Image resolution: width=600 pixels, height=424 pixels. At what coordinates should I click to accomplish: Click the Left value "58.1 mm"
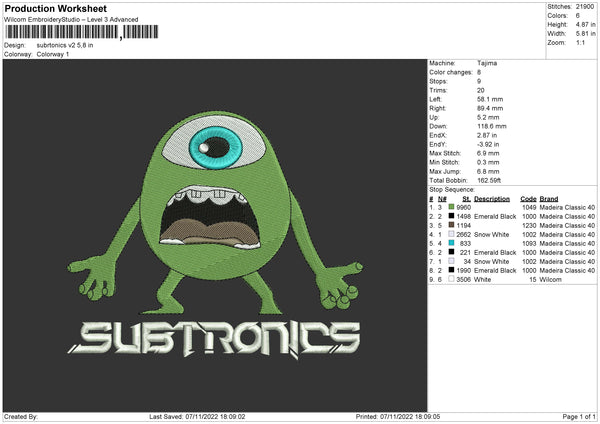(x=490, y=99)
